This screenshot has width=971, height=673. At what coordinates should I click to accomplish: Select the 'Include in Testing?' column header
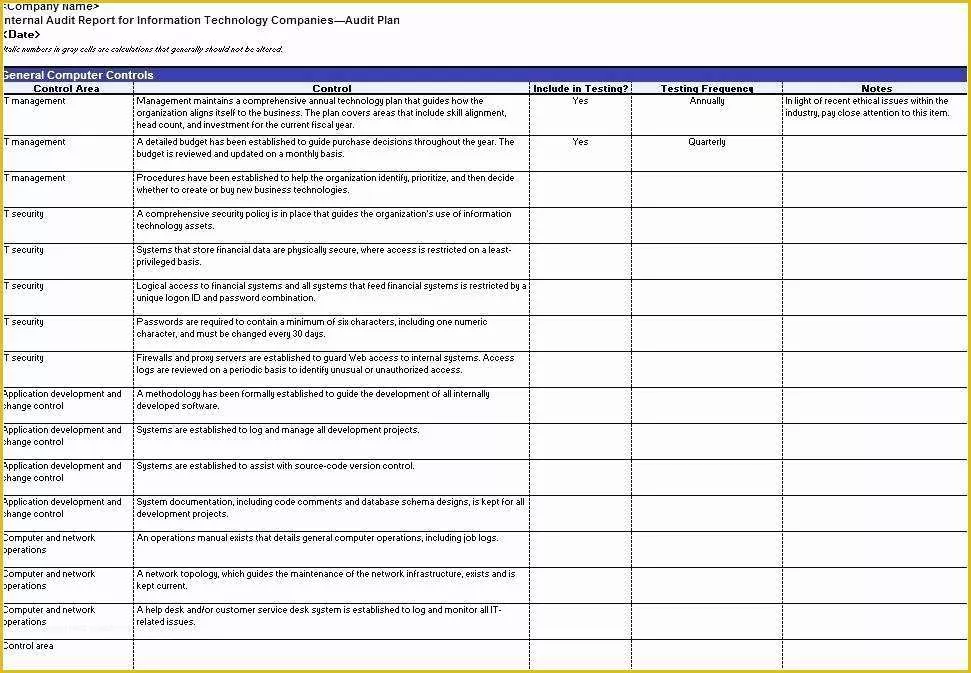pos(581,89)
